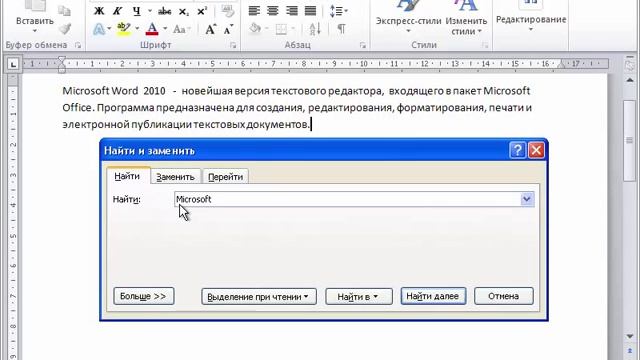This screenshot has width=640, height=360.
Task: Open line spacing options
Action: click(x=339, y=11)
